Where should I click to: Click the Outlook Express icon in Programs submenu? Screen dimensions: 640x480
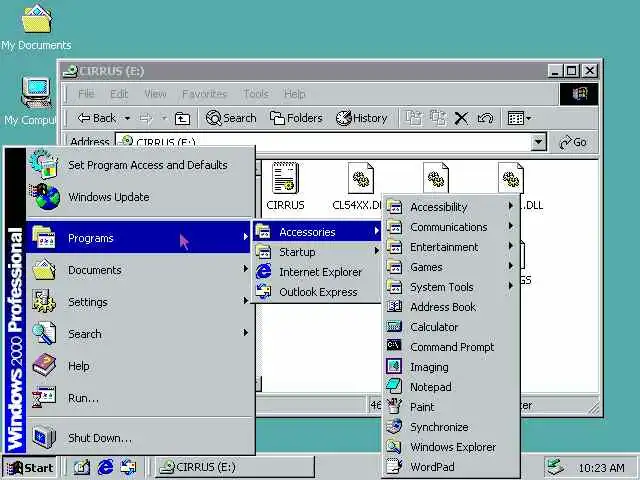point(263,291)
